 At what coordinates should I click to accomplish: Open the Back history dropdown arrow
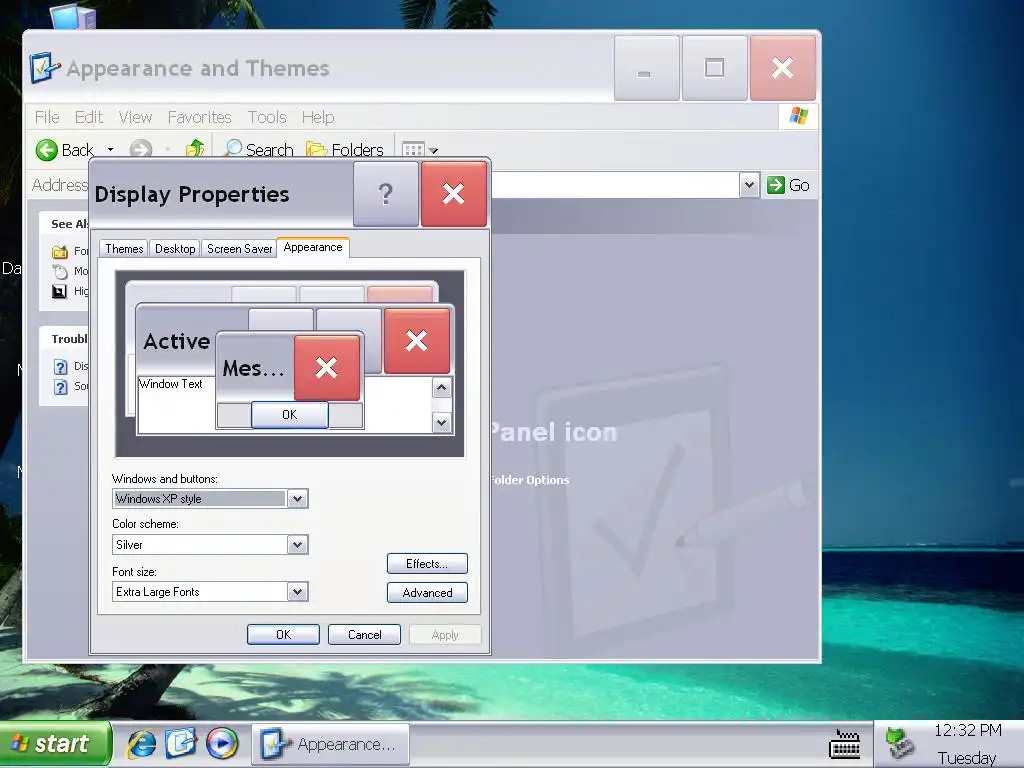click(x=110, y=150)
